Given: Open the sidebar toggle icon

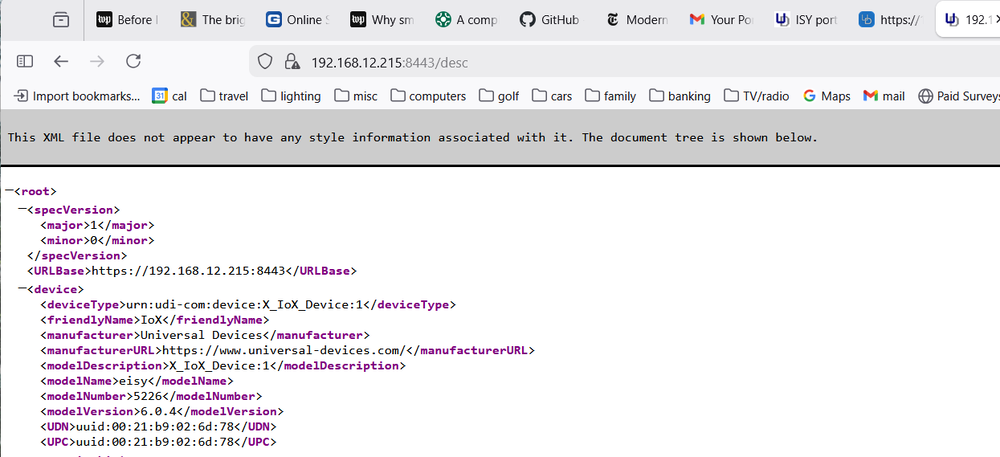Looking at the screenshot, I should 25,61.
